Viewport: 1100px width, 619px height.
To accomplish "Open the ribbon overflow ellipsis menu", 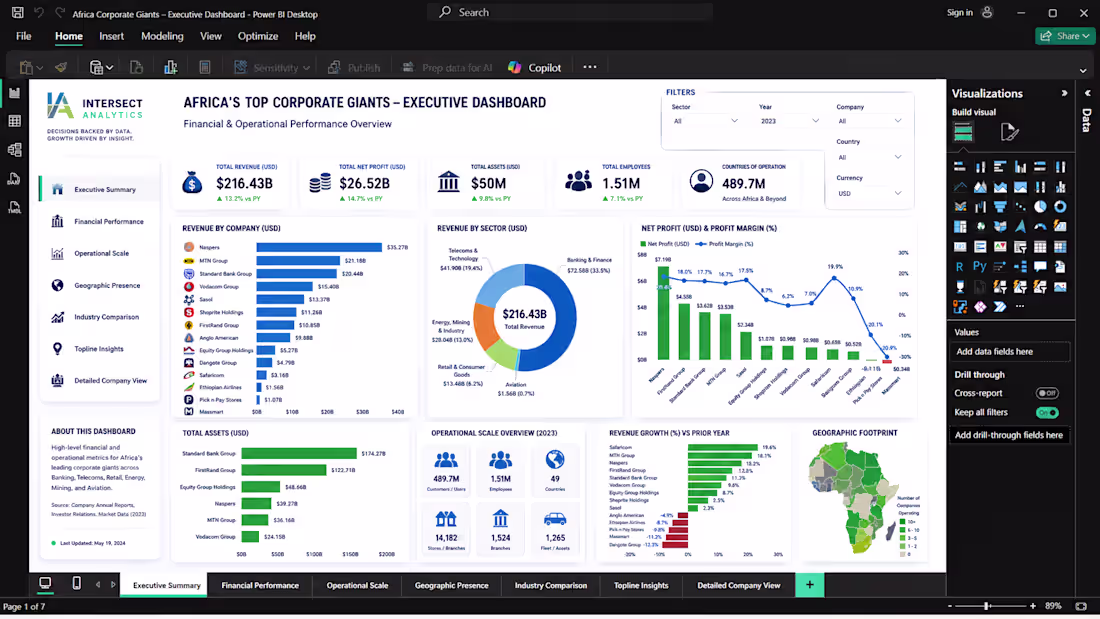I will pos(589,67).
